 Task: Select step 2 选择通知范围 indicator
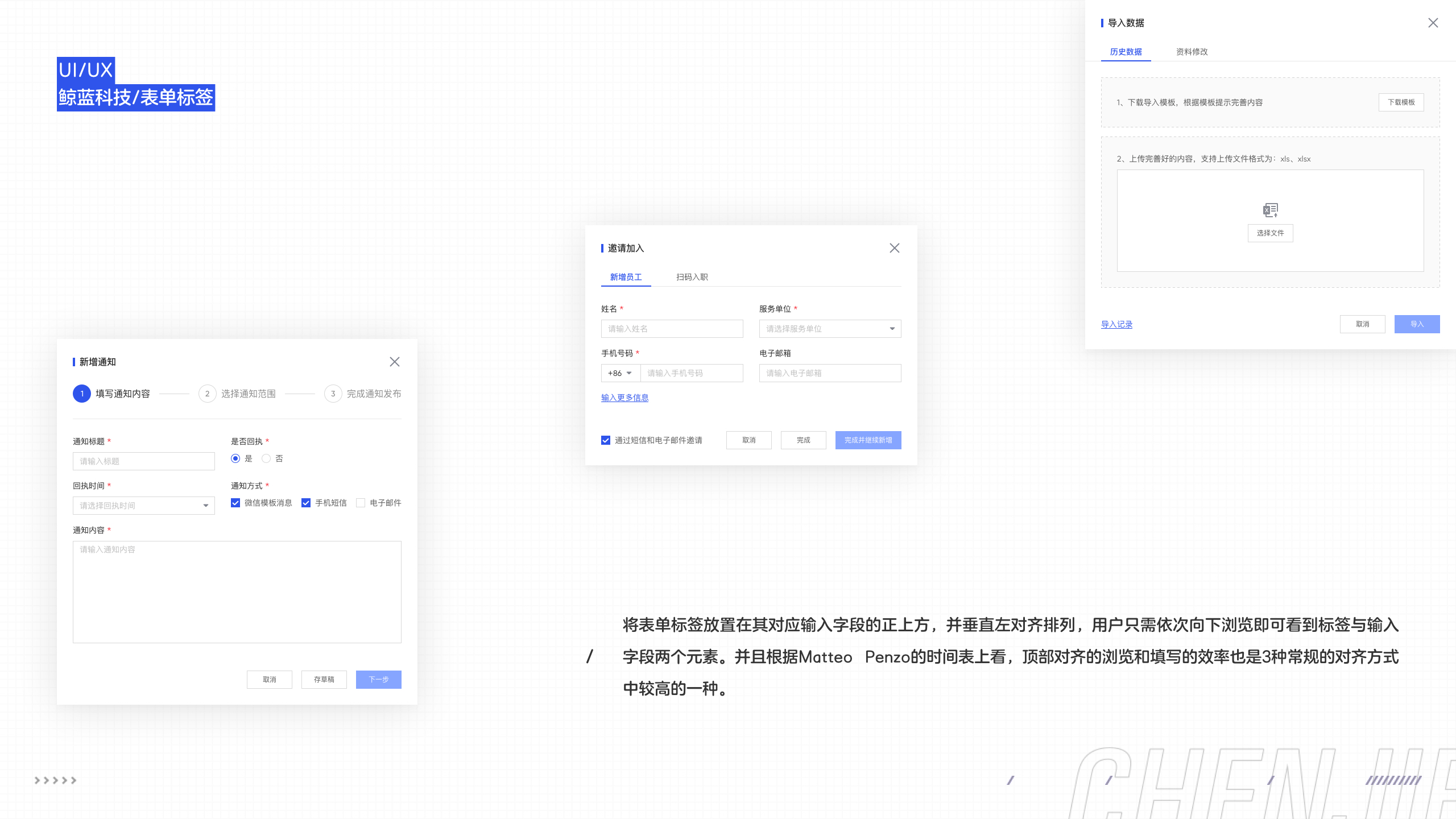point(207,394)
